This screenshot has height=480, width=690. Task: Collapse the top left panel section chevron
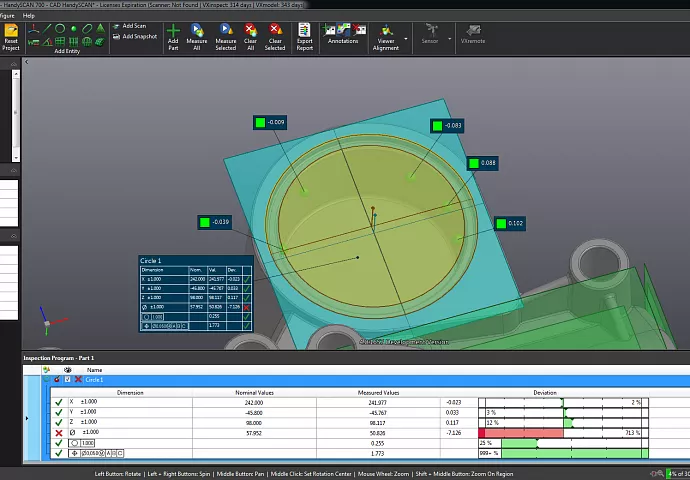14,64
